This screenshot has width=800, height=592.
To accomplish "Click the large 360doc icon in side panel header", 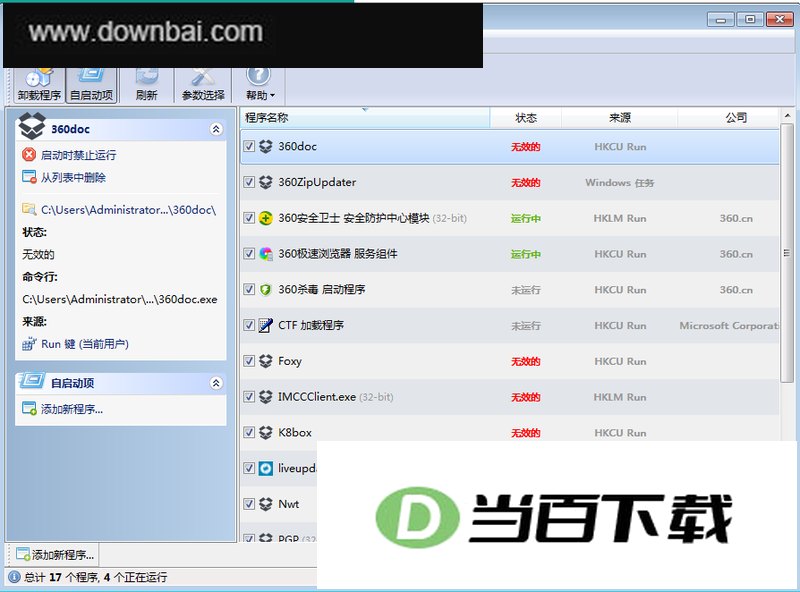I will [32, 126].
